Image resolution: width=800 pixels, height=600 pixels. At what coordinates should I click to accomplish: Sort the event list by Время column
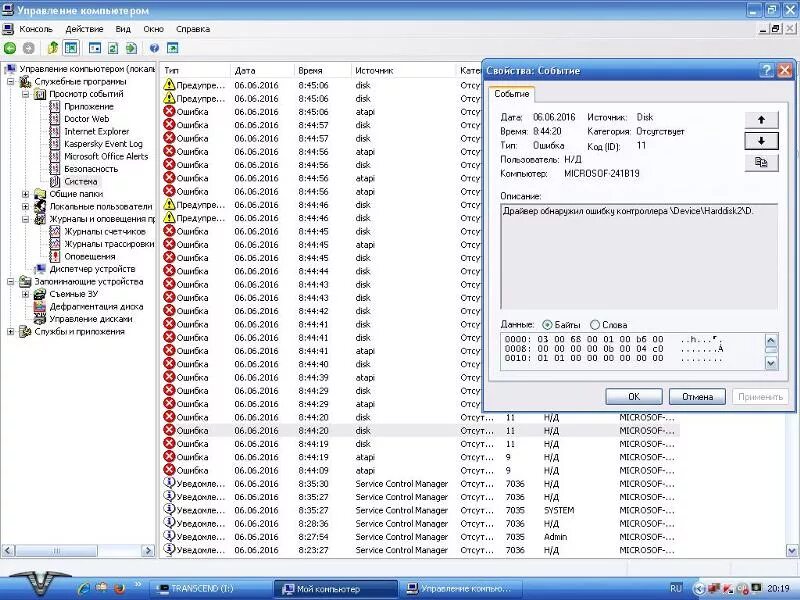[x=323, y=70]
